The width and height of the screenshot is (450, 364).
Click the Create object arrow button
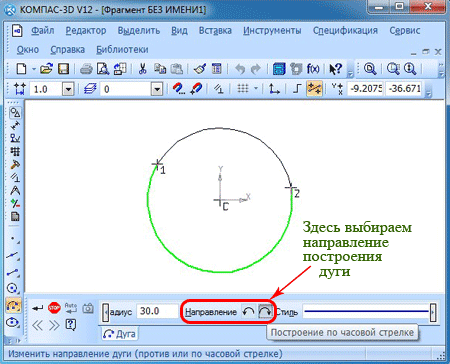[x=37, y=308]
